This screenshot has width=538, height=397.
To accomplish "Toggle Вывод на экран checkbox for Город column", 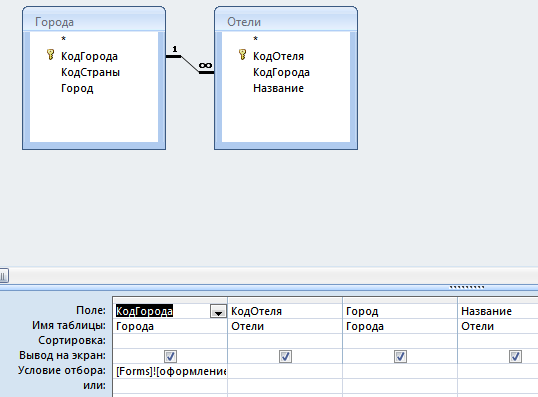I will 400,357.
